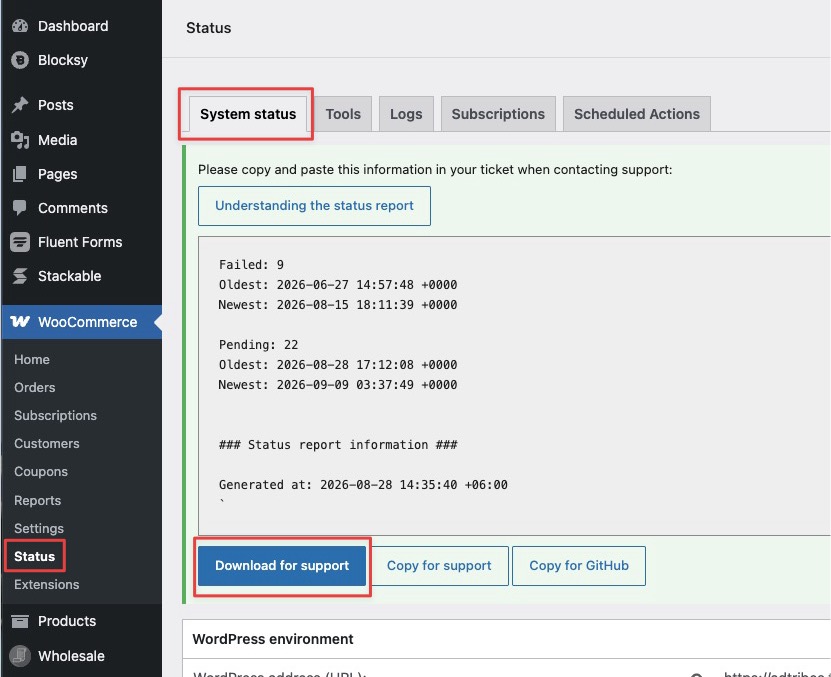Switch to the Subscriptions tab

pyautogui.click(x=498, y=114)
